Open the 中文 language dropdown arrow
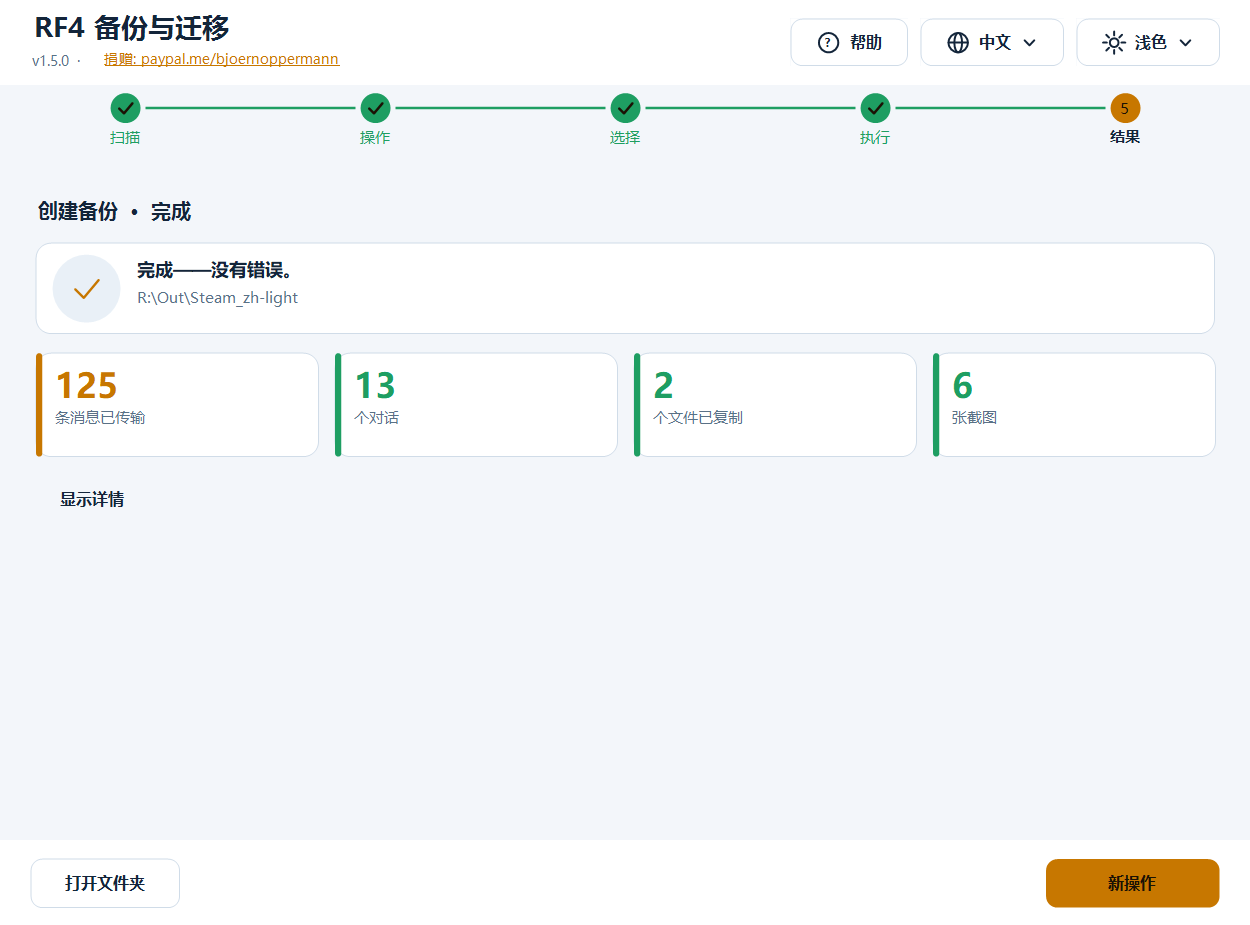 pyautogui.click(x=1030, y=42)
